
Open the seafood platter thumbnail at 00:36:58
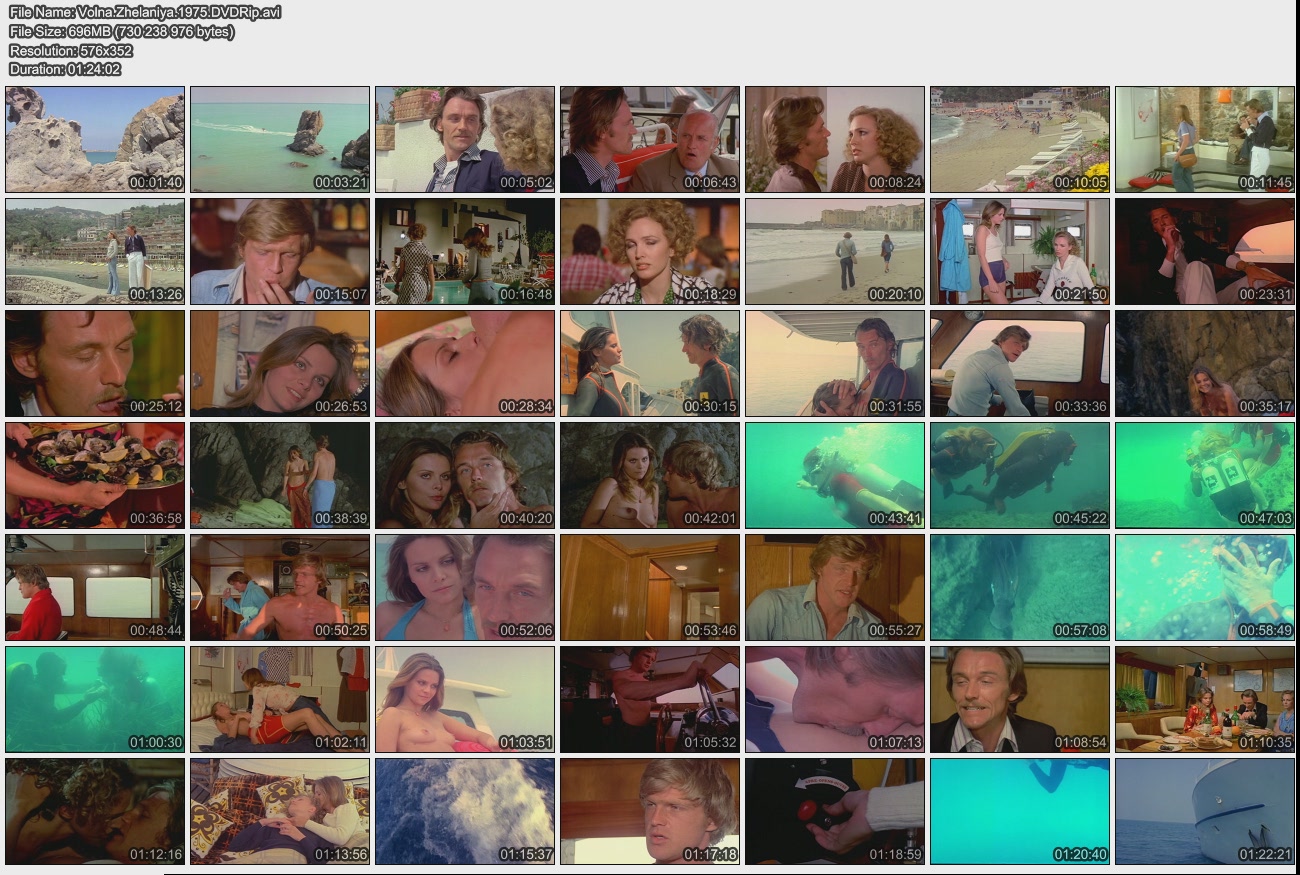pos(95,475)
